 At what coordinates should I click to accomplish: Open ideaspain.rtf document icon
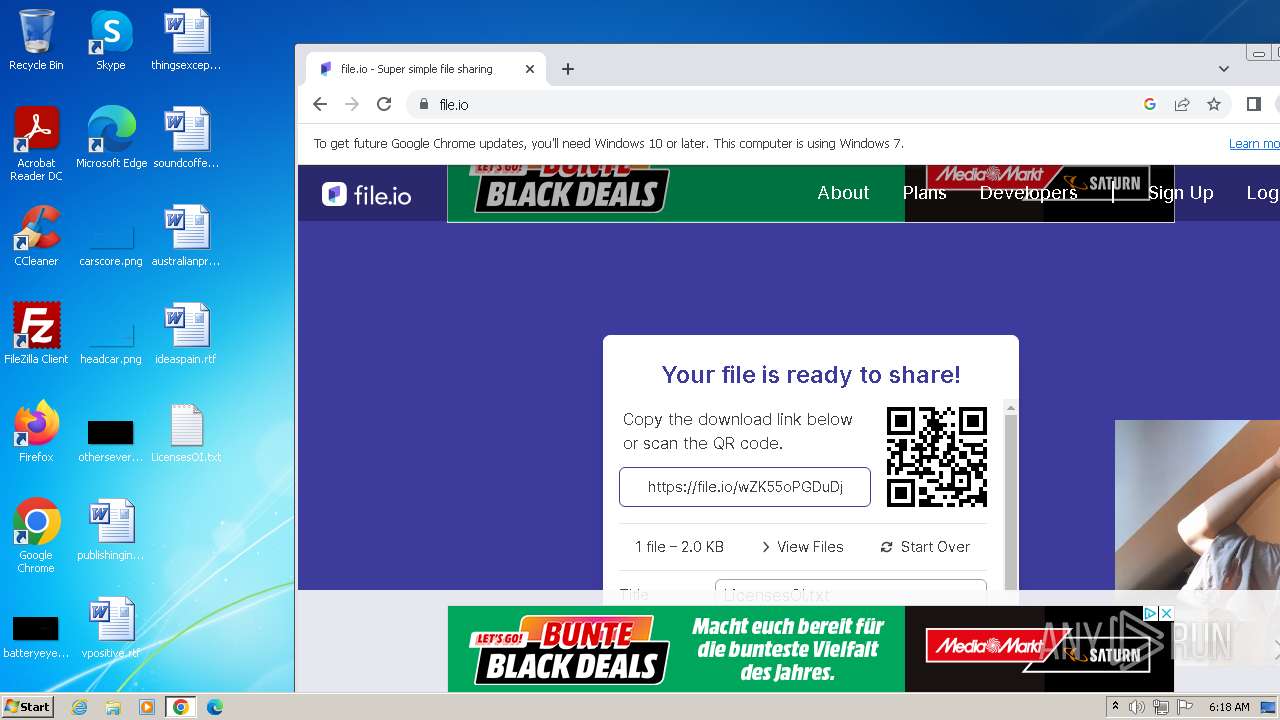click(x=186, y=334)
